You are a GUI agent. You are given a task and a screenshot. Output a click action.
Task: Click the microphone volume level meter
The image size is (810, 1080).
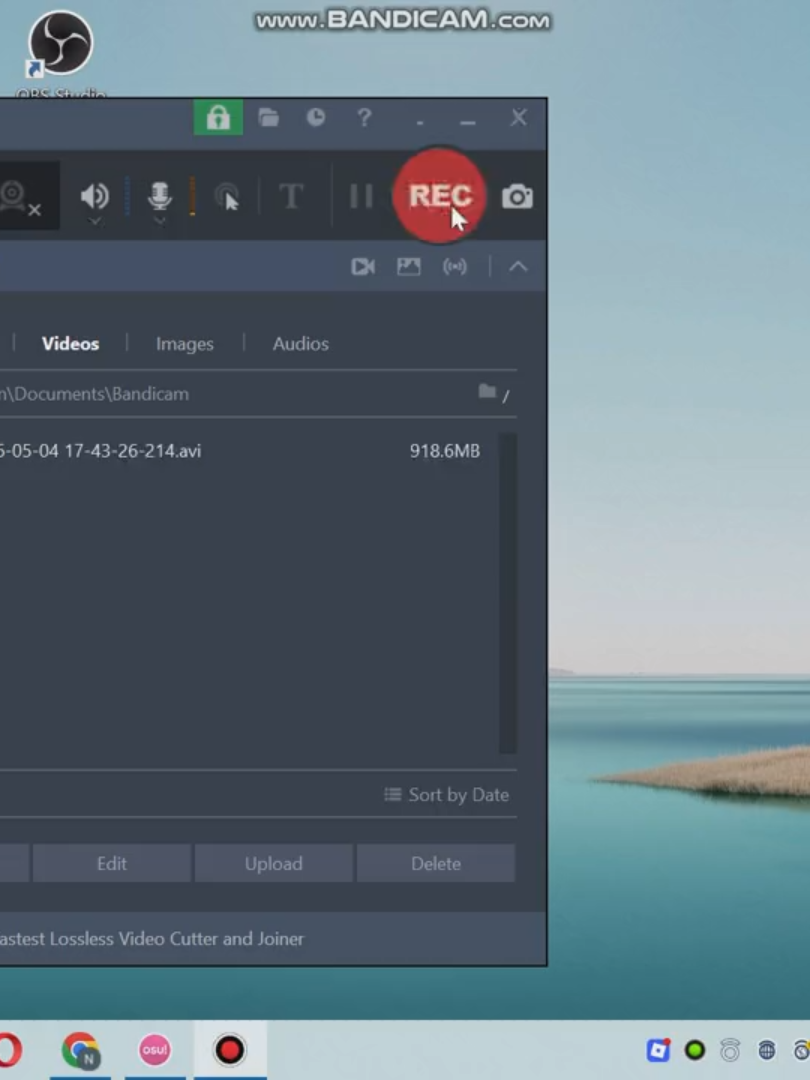coord(192,196)
